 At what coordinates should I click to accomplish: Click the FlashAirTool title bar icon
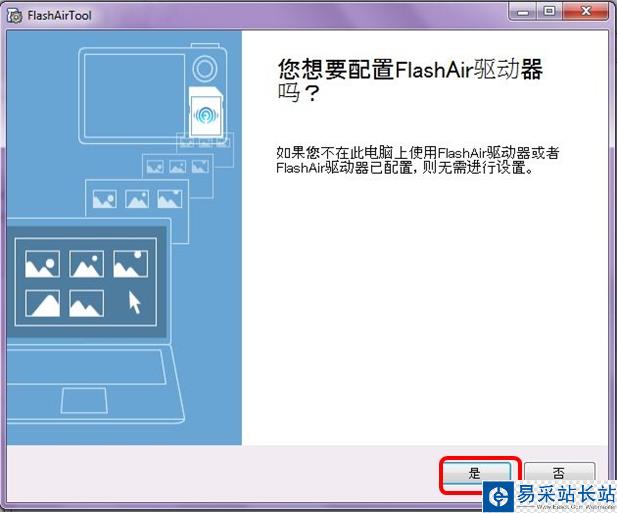(15, 16)
